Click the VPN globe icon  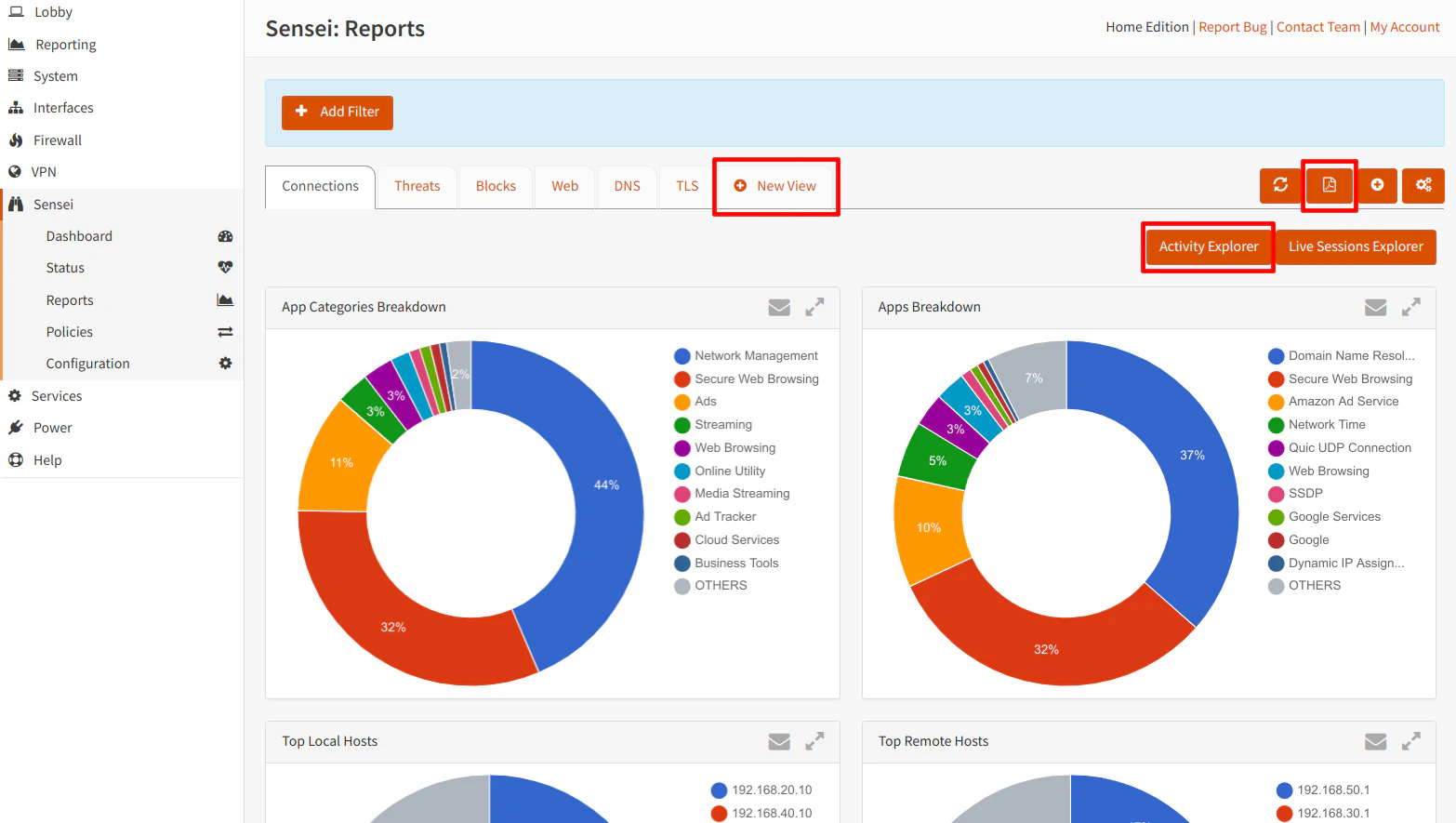(15, 172)
